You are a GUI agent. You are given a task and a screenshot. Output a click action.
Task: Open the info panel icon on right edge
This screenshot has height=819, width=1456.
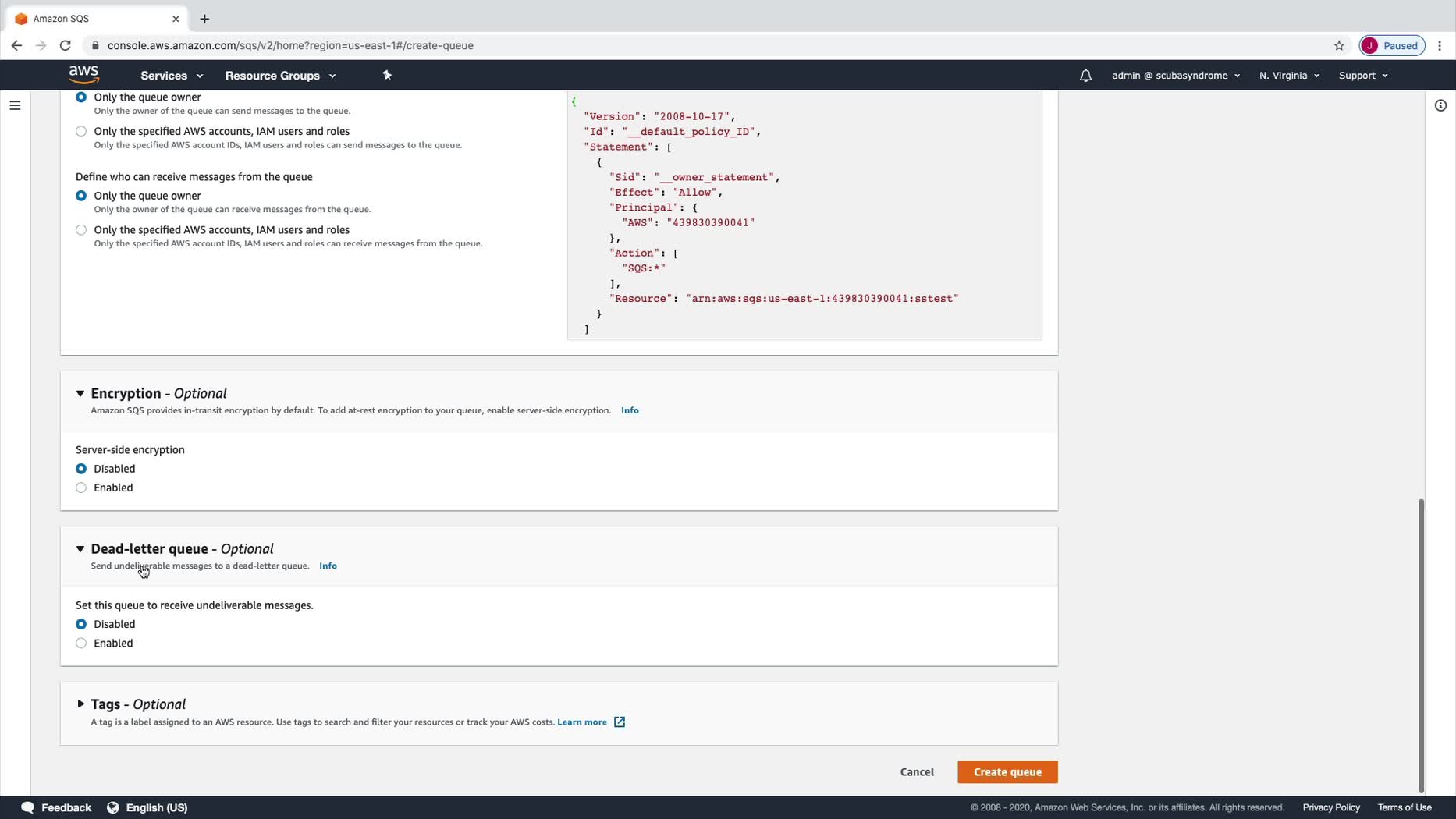(x=1440, y=105)
